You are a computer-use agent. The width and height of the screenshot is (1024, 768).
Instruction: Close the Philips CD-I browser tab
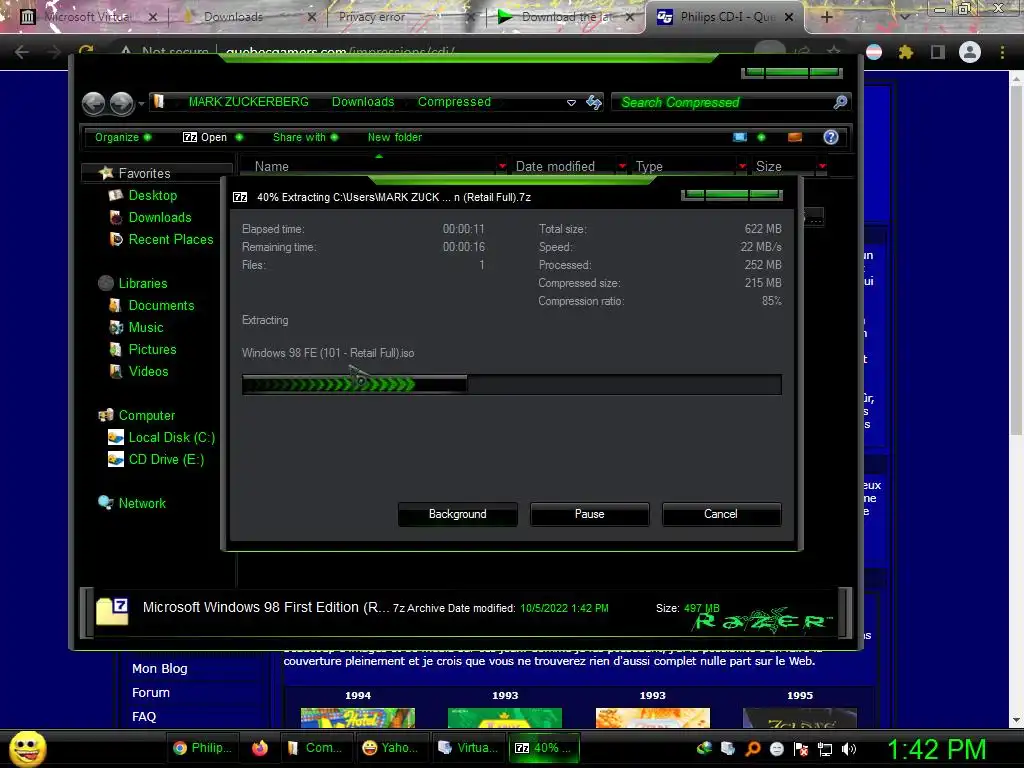click(x=789, y=17)
